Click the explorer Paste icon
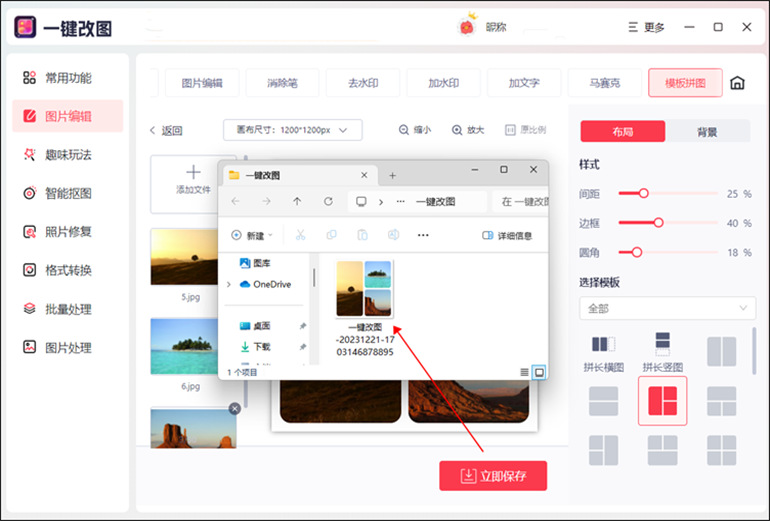Image resolution: width=770 pixels, height=521 pixels. coord(362,235)
